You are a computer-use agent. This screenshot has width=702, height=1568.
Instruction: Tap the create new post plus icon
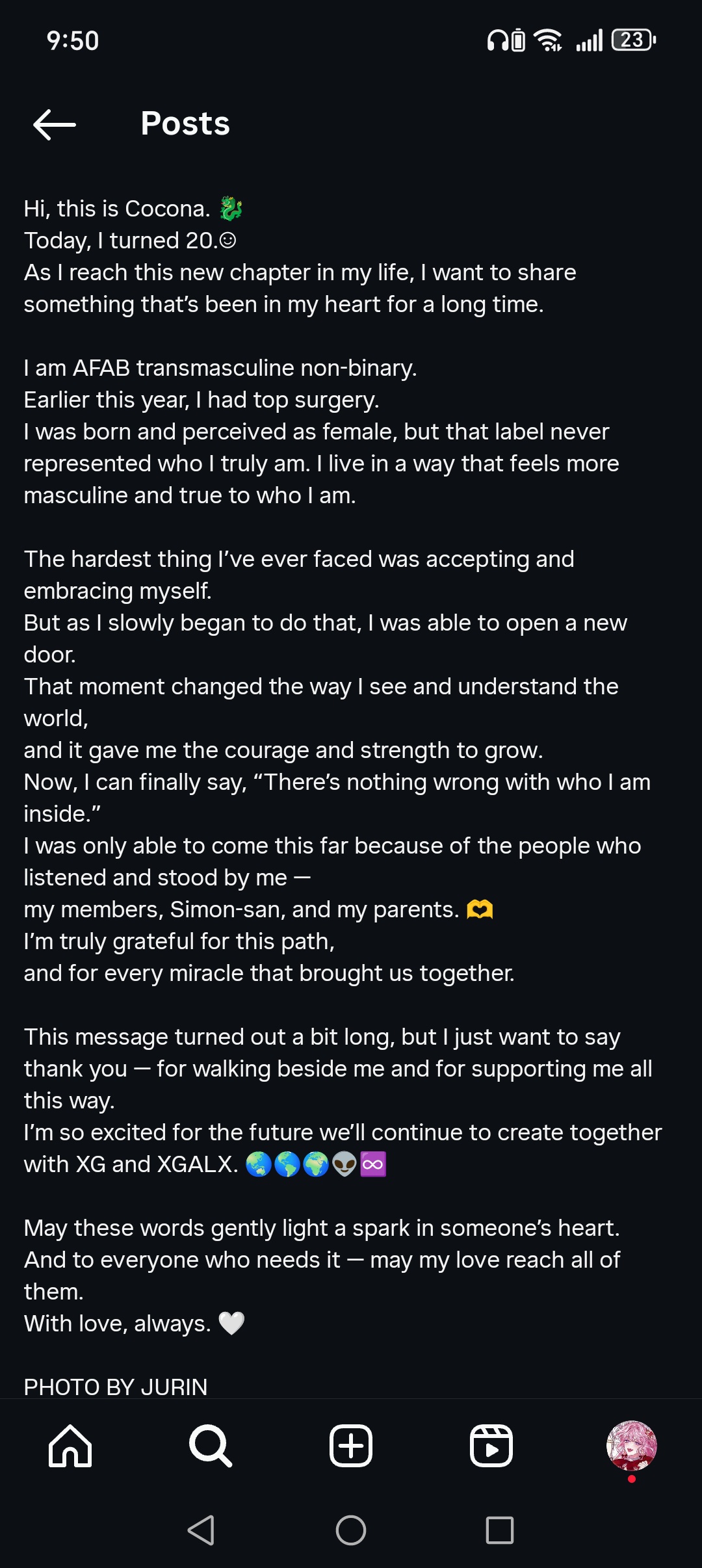[351, 1446]
